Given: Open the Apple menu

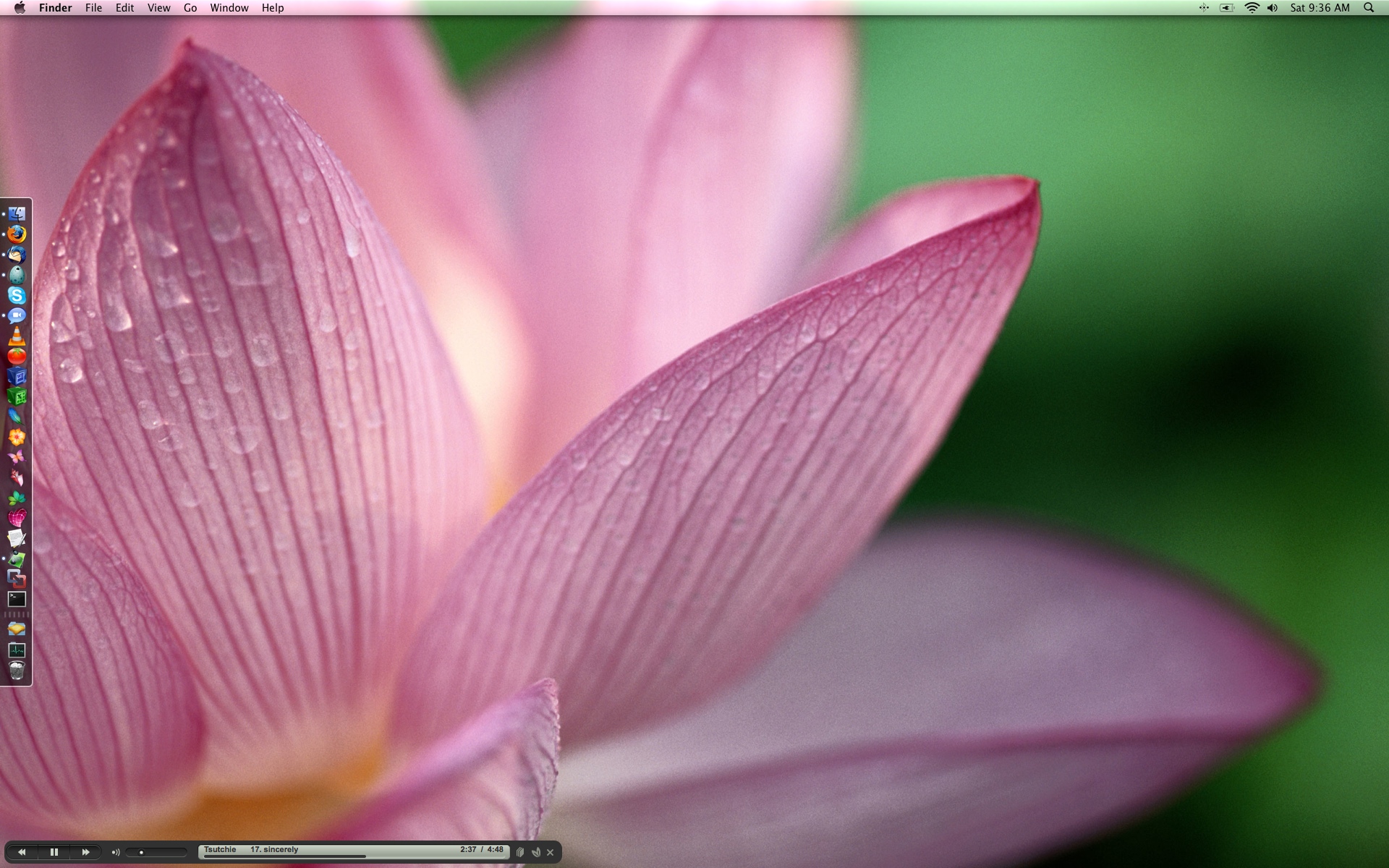Looking at the screenshot, I should 20,8.
